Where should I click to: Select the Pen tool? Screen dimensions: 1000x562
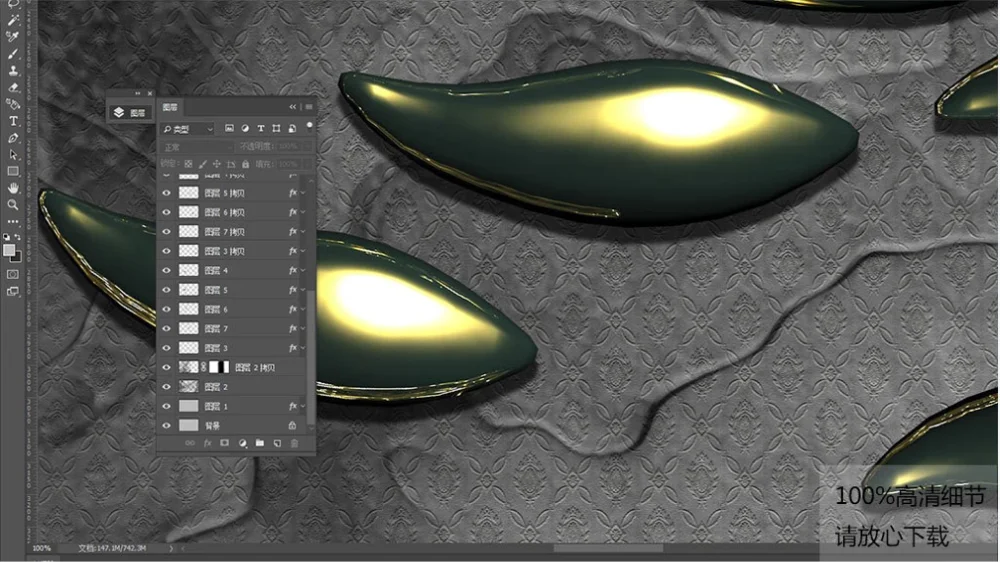click(x=13, y=138)
